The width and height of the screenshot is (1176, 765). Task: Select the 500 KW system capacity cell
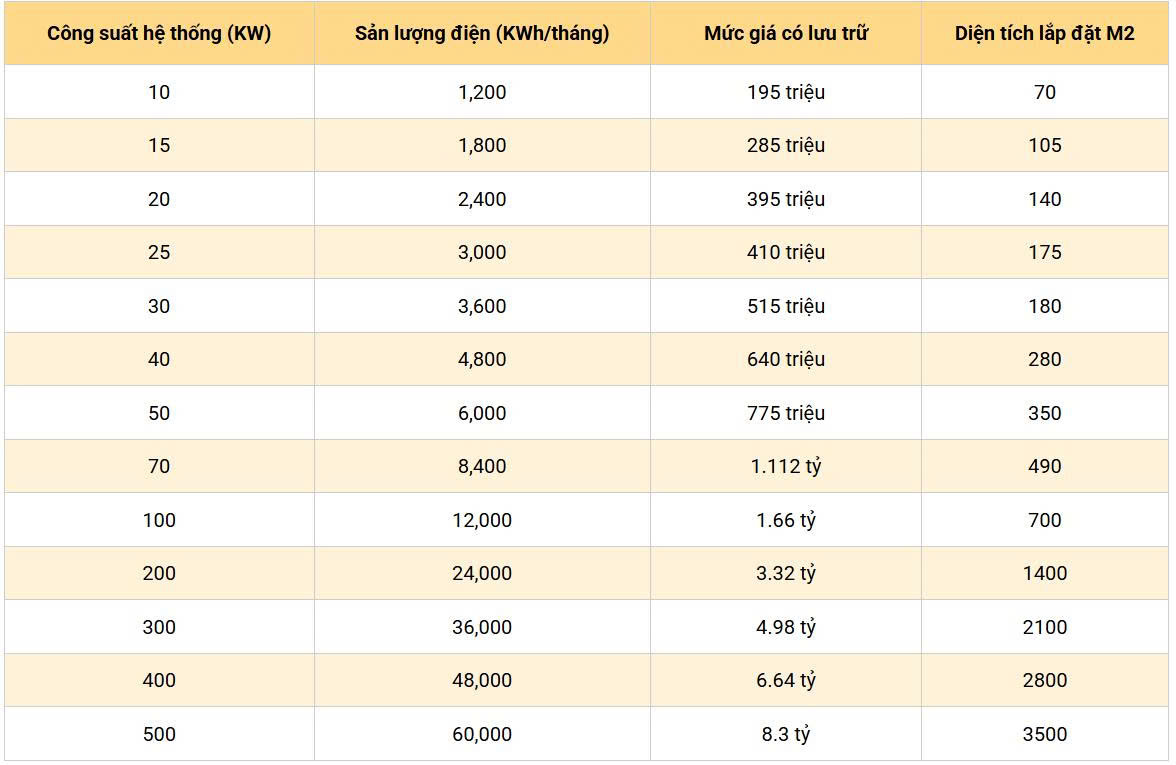pyautogui.click(x=159, y=734)
